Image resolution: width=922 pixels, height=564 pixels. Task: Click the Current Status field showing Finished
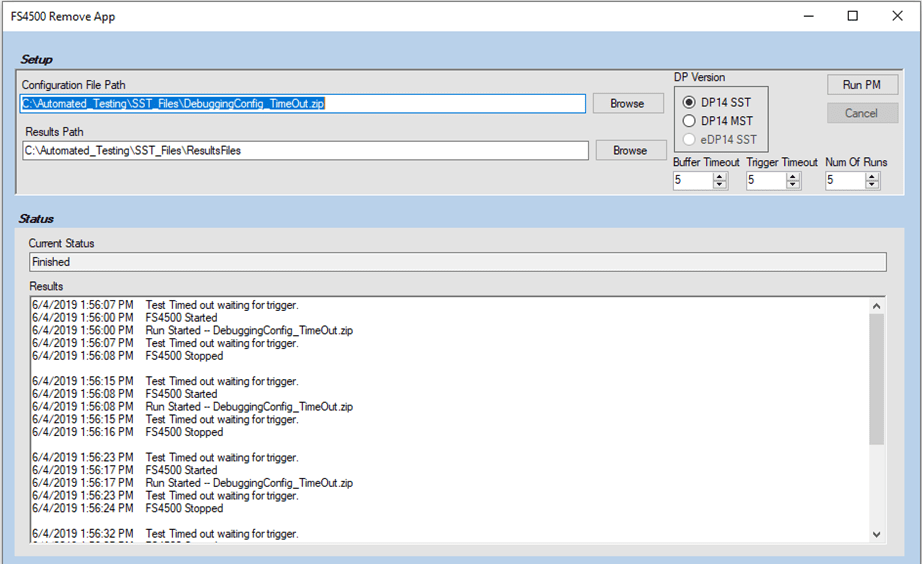tap(457, 262)
